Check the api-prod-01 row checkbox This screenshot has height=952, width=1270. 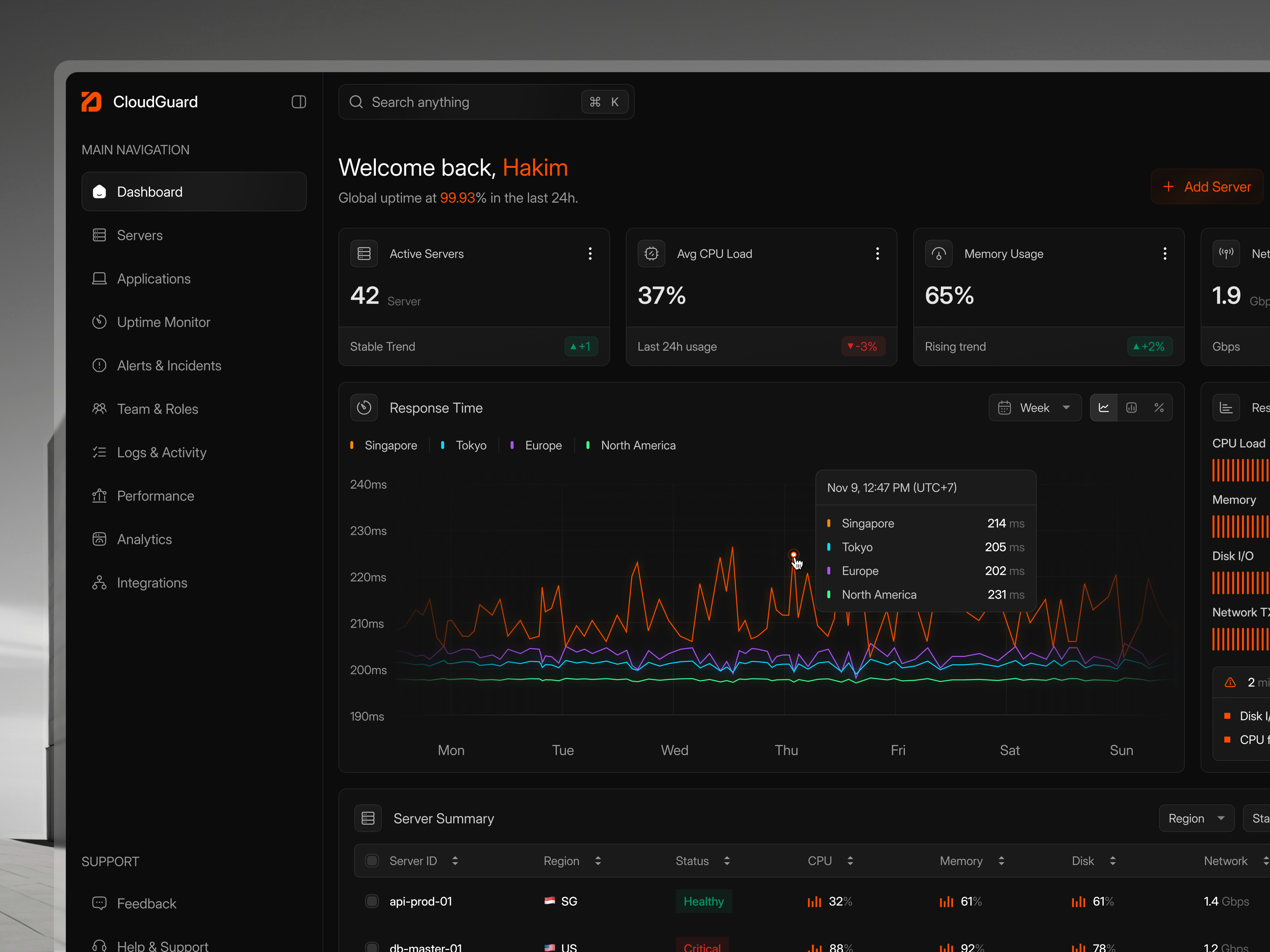pos(372,901)
